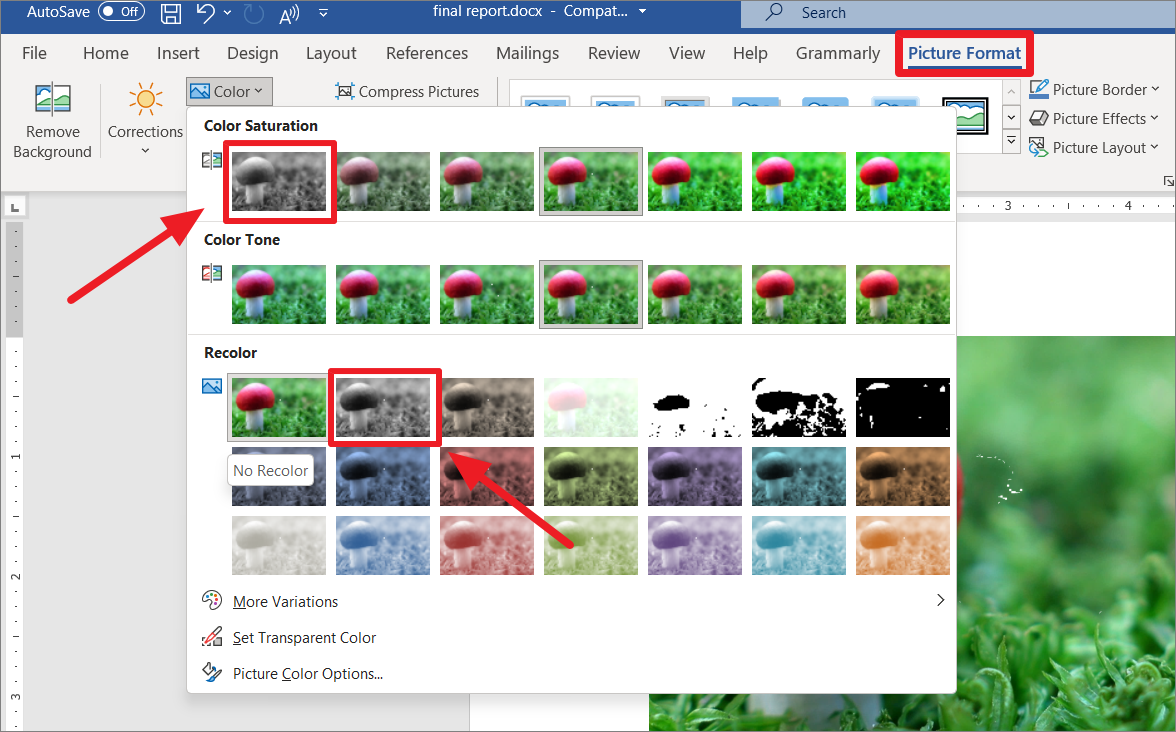Select the Mailings tab

527,53
